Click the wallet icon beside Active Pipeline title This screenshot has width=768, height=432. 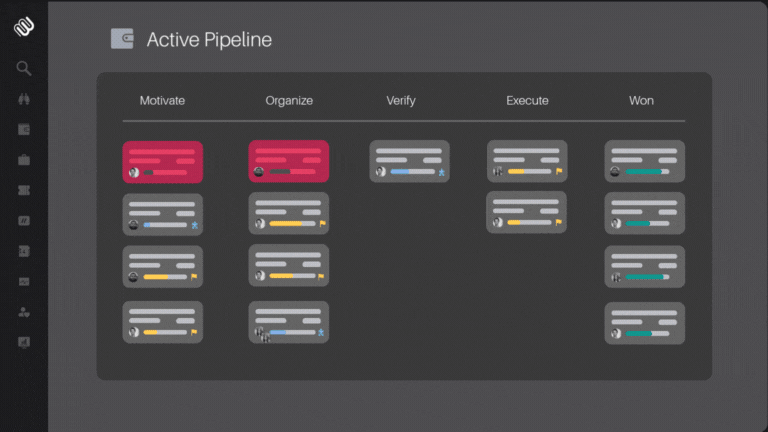(122, 39)
